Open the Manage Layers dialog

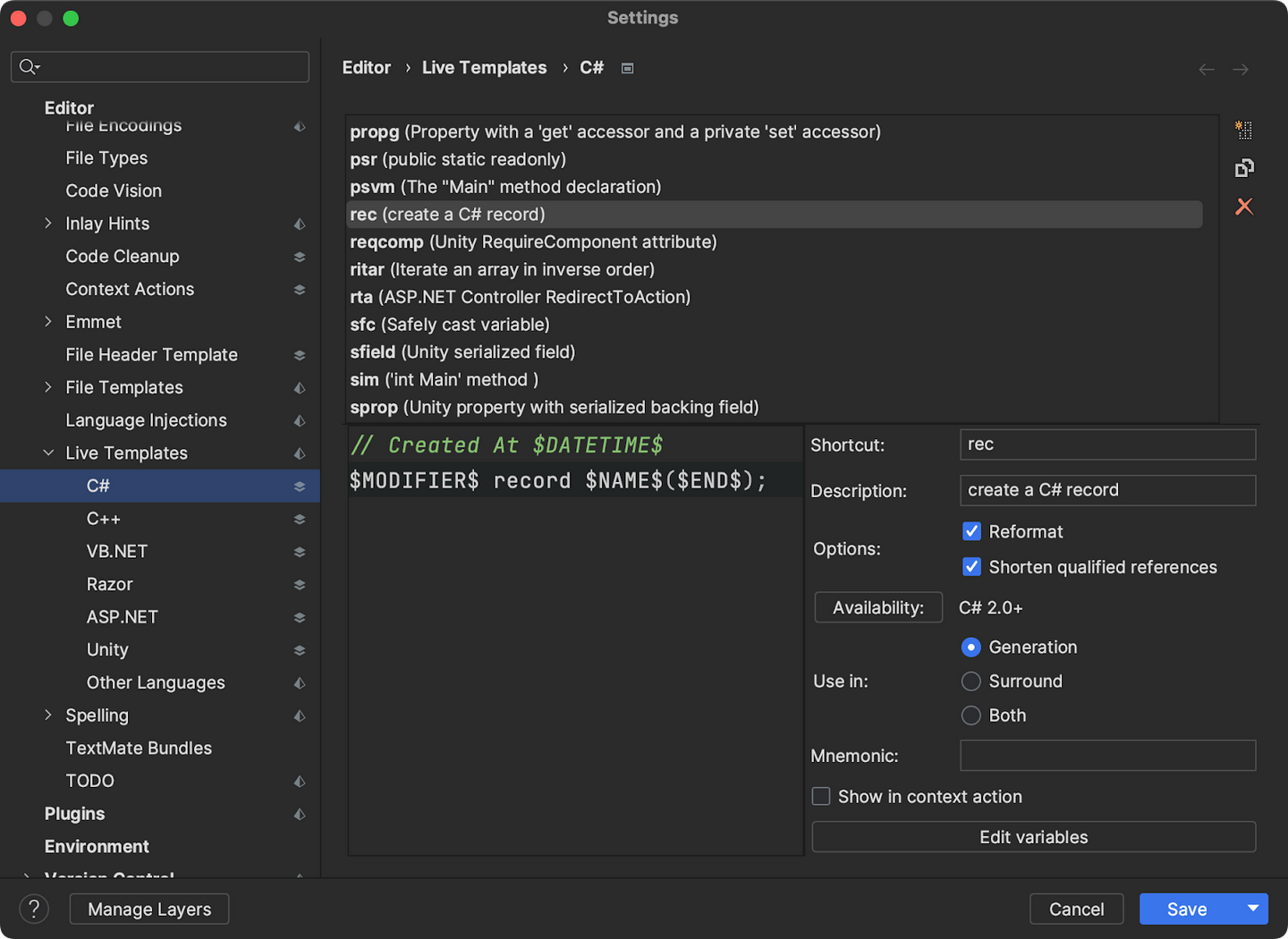[x=149, y=909]
